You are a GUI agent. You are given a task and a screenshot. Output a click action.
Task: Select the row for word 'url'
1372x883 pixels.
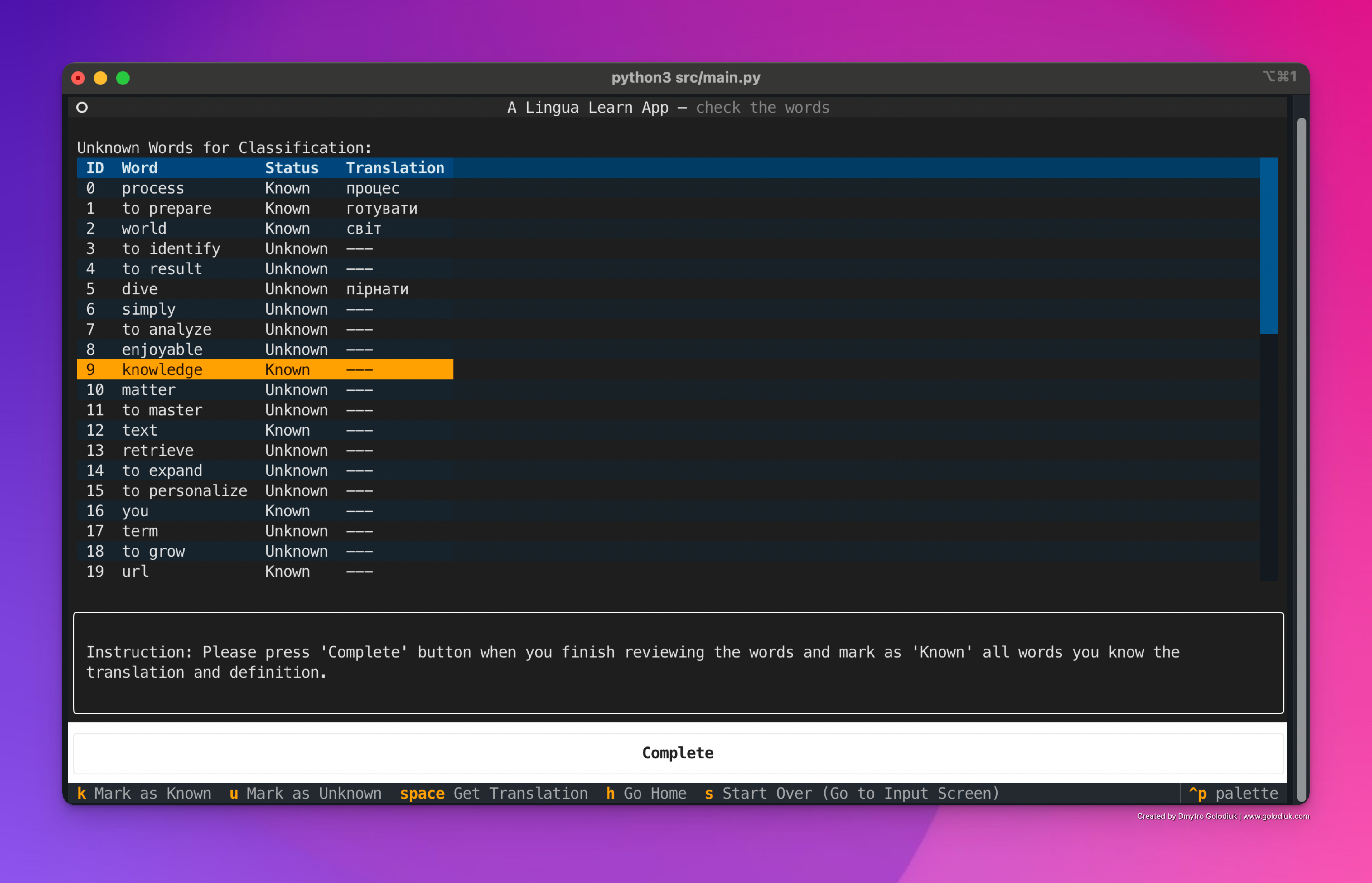click(x=265, y=571)
